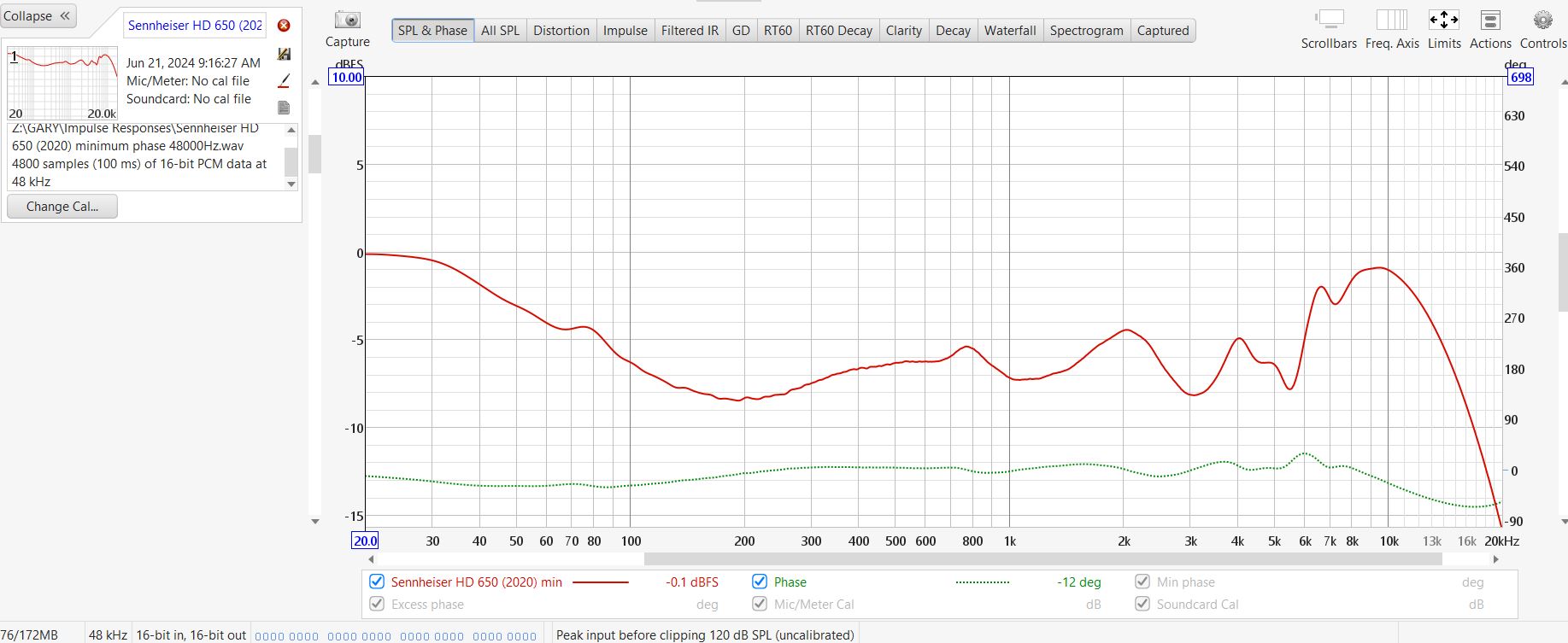
Task: Open the GD tab
Action: click(741, 31)
